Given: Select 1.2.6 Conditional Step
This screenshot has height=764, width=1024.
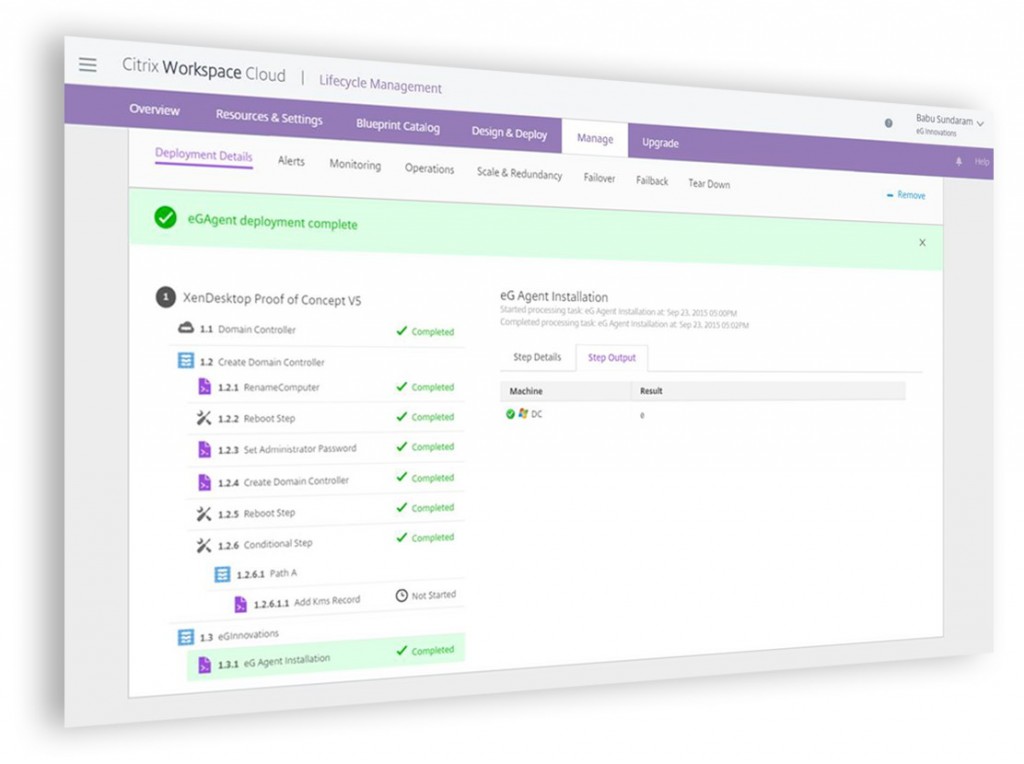Looking at the screenshot, I should click(x=265, y=544).
